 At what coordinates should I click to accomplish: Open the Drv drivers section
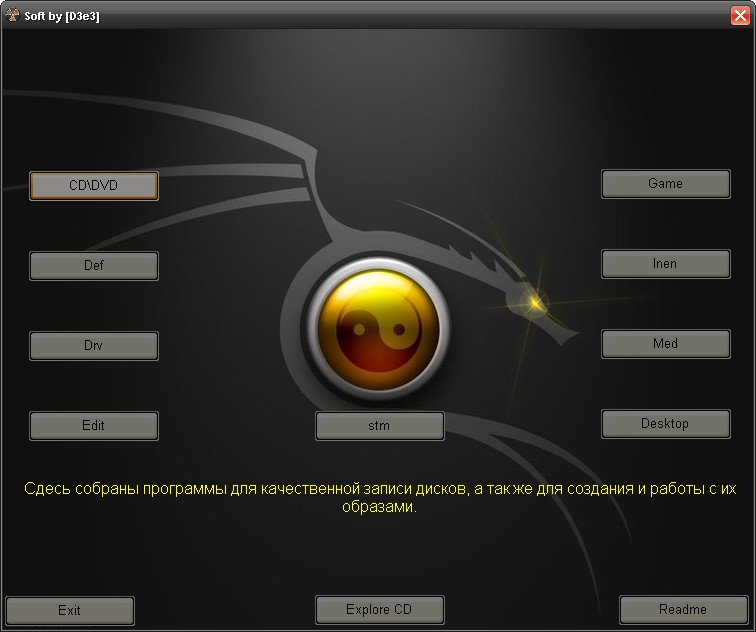point(94,346)
